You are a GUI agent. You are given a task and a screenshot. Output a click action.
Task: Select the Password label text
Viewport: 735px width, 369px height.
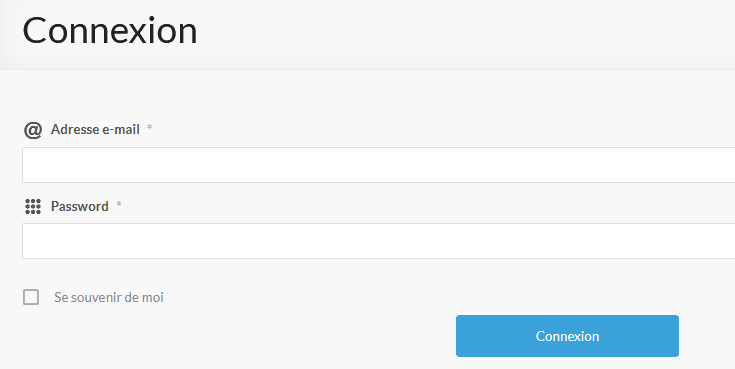[80, 206]
